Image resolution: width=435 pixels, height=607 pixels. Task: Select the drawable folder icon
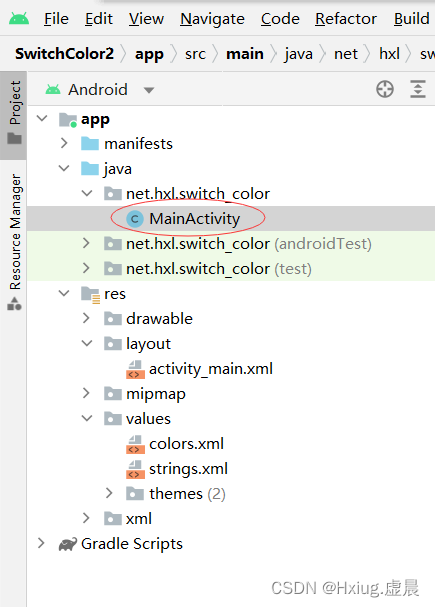click(113, 319)
